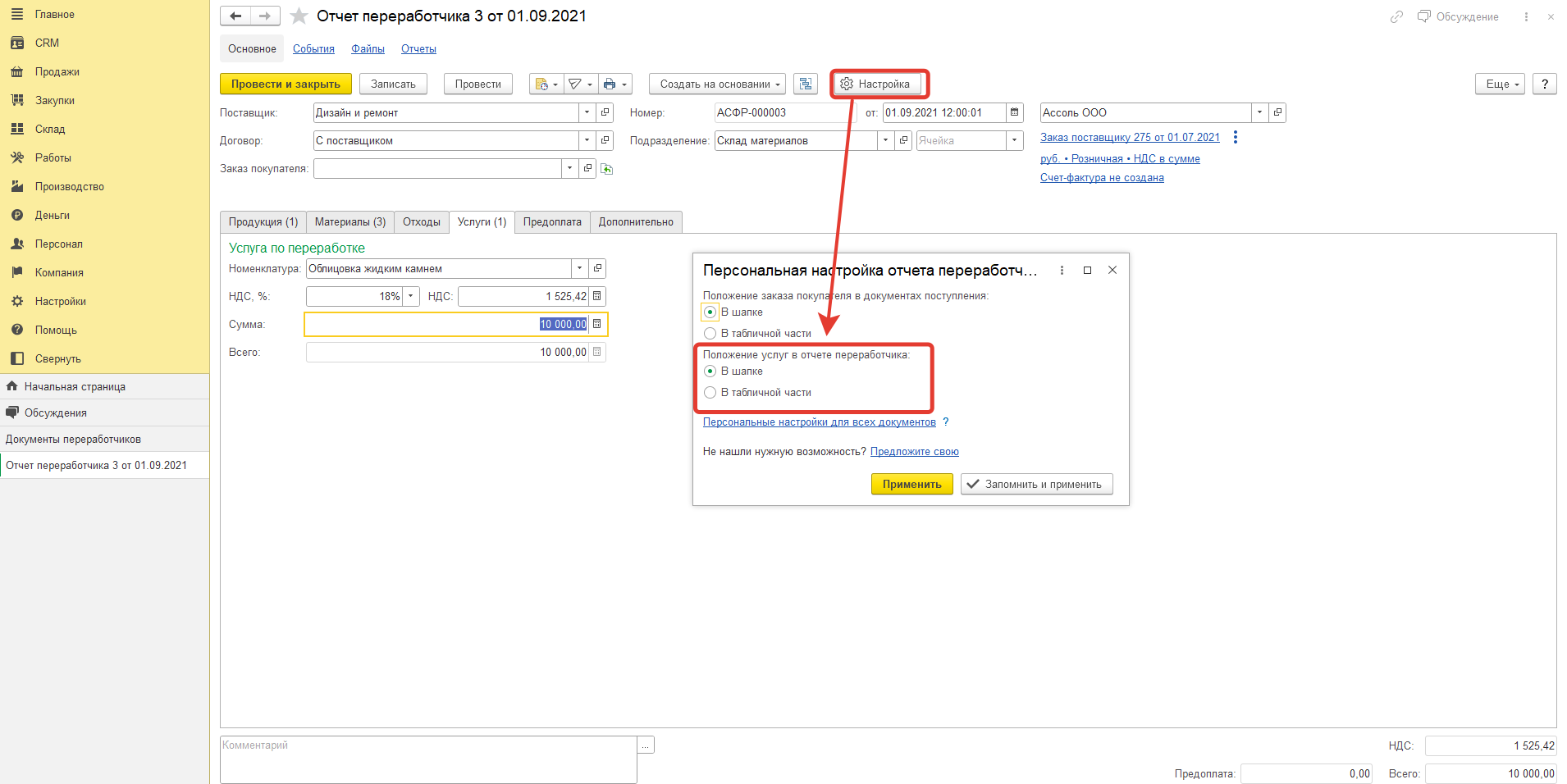1567x784 pixels.
Task: Open document structure icon next to Создать на основании
Action: (x=806, y=84)
